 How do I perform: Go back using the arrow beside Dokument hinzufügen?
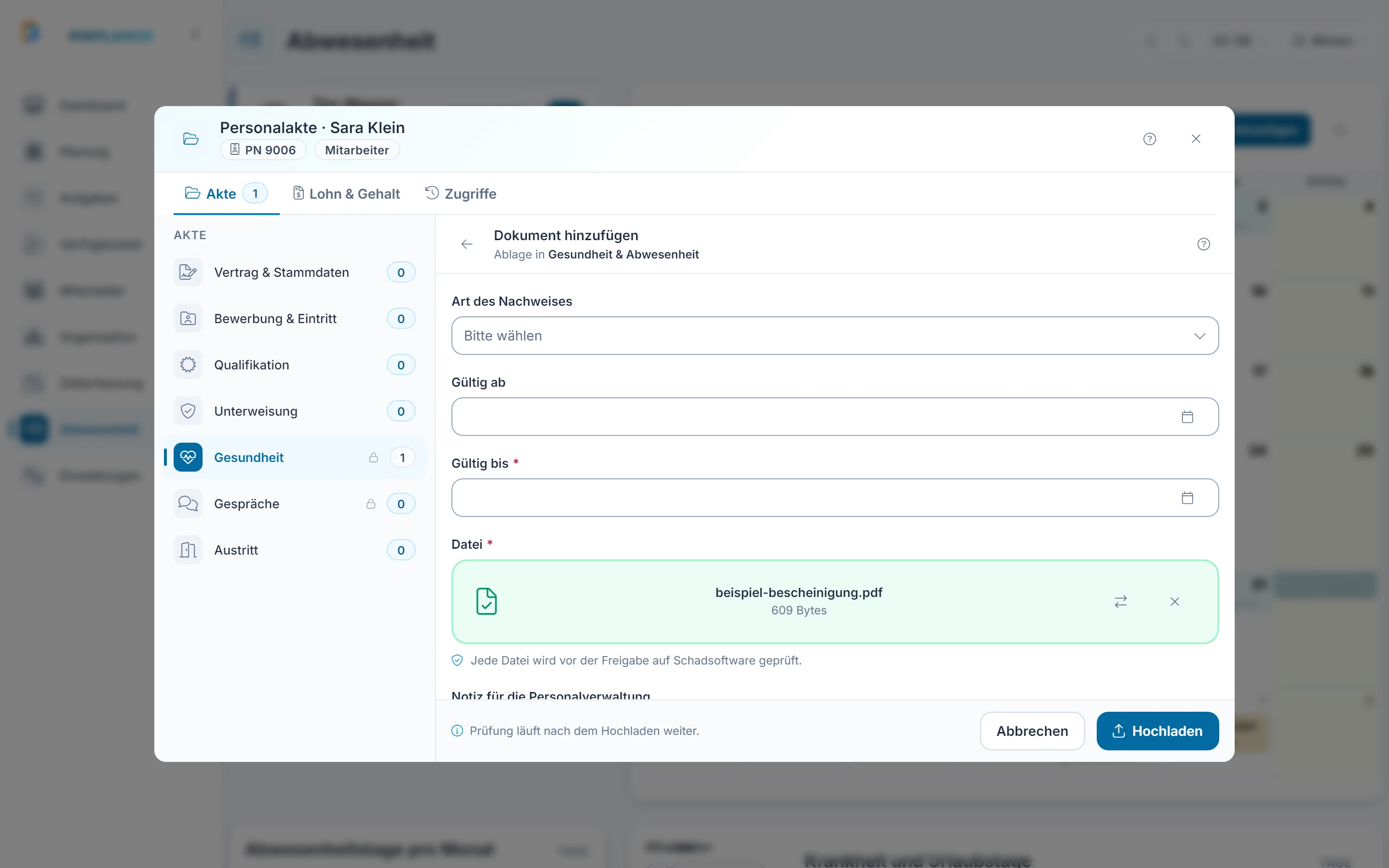coord(467,244)
